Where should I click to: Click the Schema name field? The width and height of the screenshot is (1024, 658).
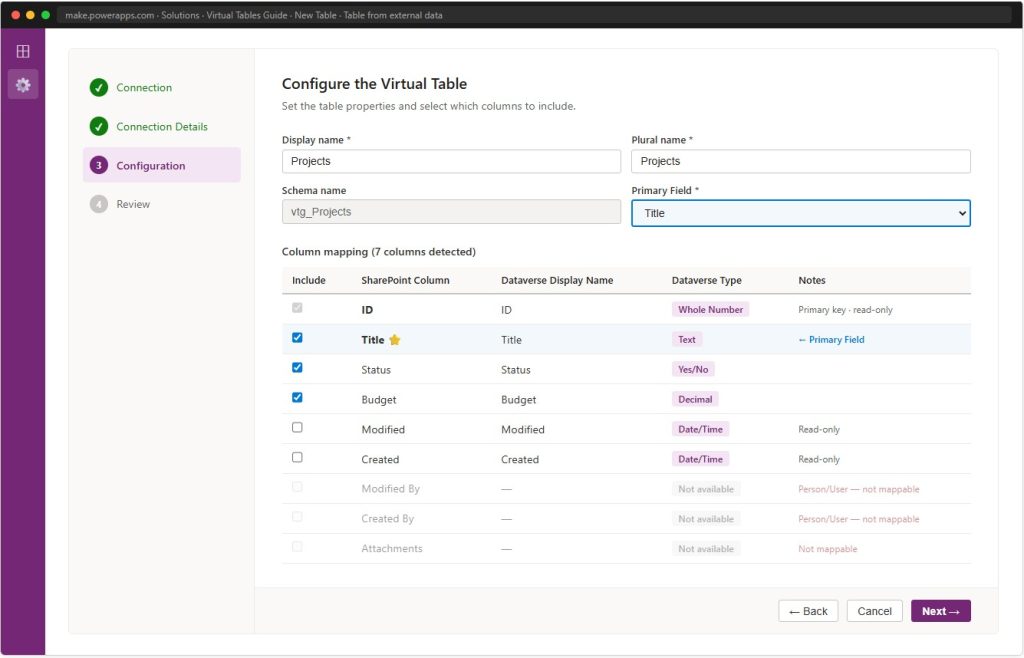click(451, 212)
